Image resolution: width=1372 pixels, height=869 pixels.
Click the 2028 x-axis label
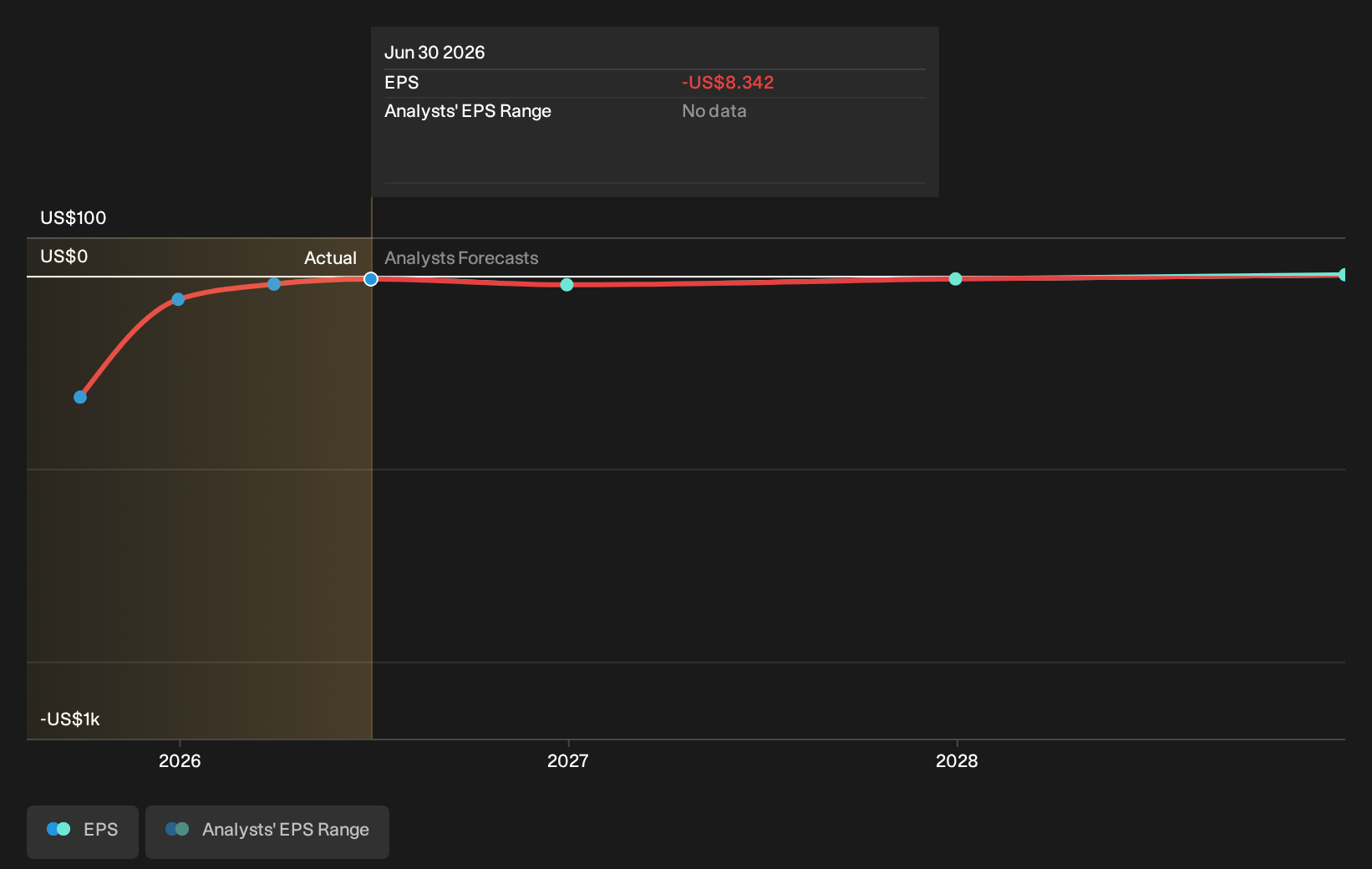click(957, 760)
